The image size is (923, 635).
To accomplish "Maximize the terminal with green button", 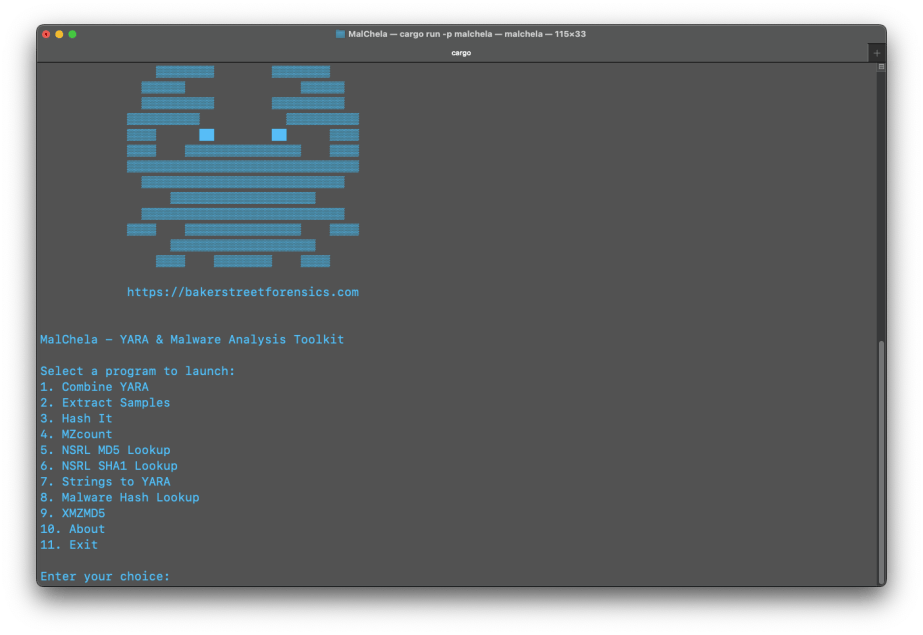I will (72, 34).
